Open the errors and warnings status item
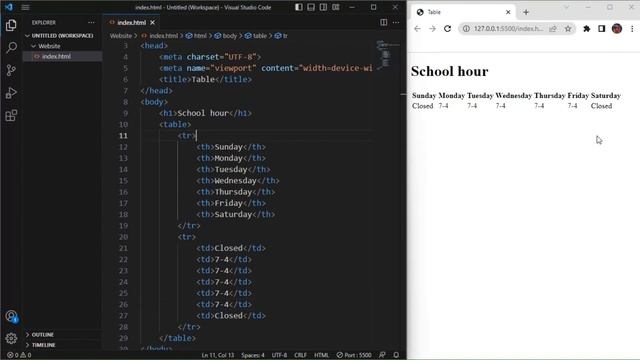The image size is (640, 360). click(x=19, y=355)
